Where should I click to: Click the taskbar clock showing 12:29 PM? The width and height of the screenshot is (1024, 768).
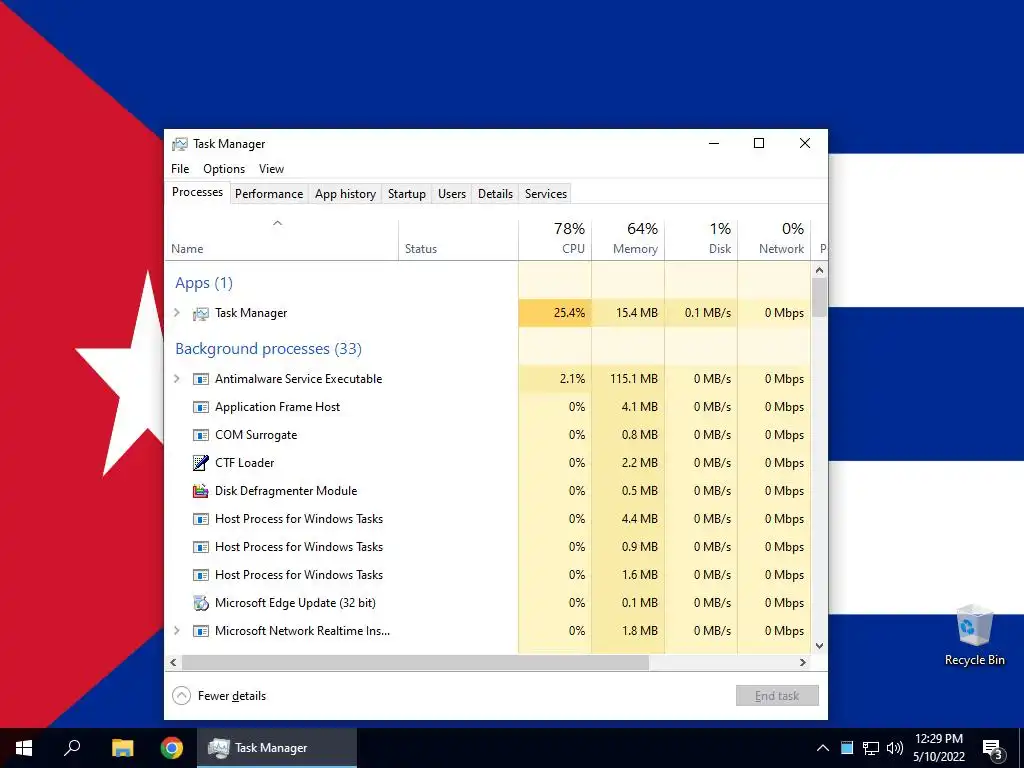938,748
